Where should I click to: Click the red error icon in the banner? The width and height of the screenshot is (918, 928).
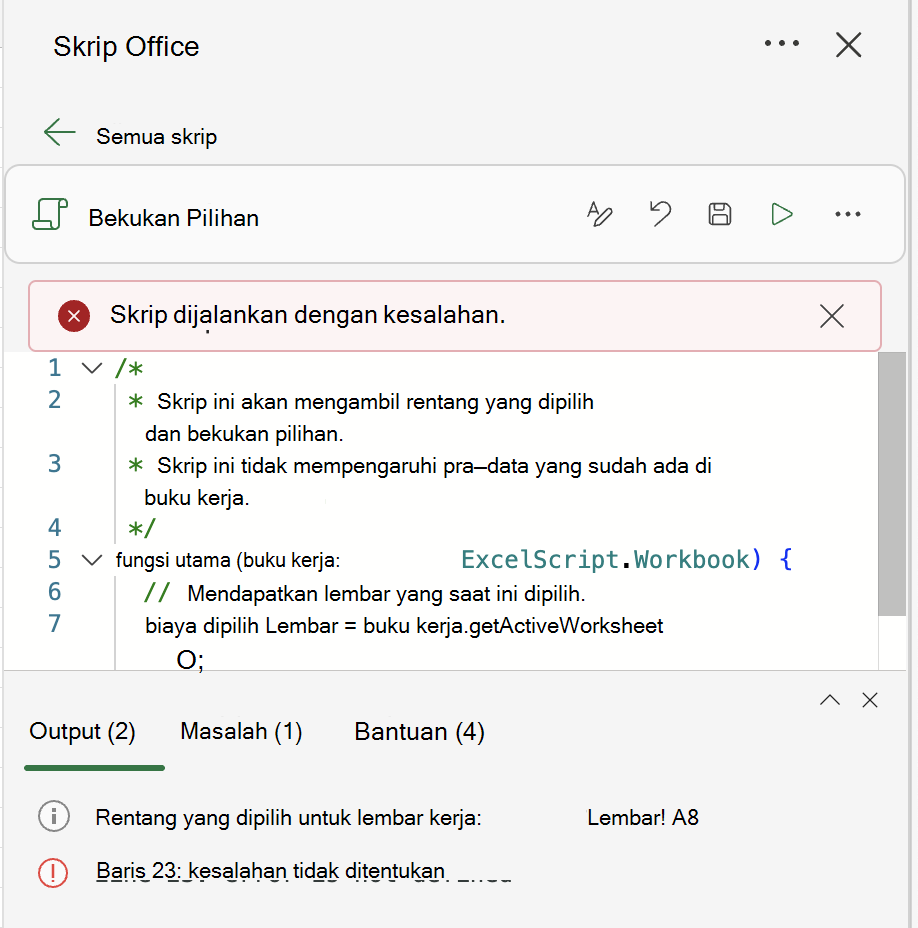[74, 316]
